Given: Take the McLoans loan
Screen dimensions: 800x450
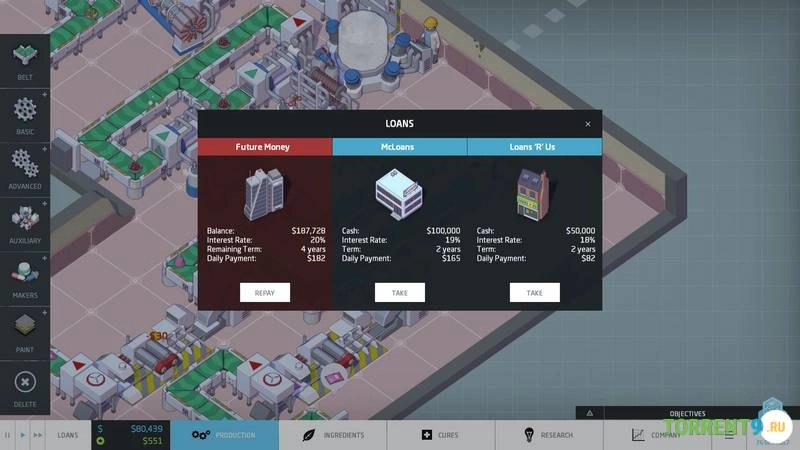Looking at the screenshot, I should (400, 292).
